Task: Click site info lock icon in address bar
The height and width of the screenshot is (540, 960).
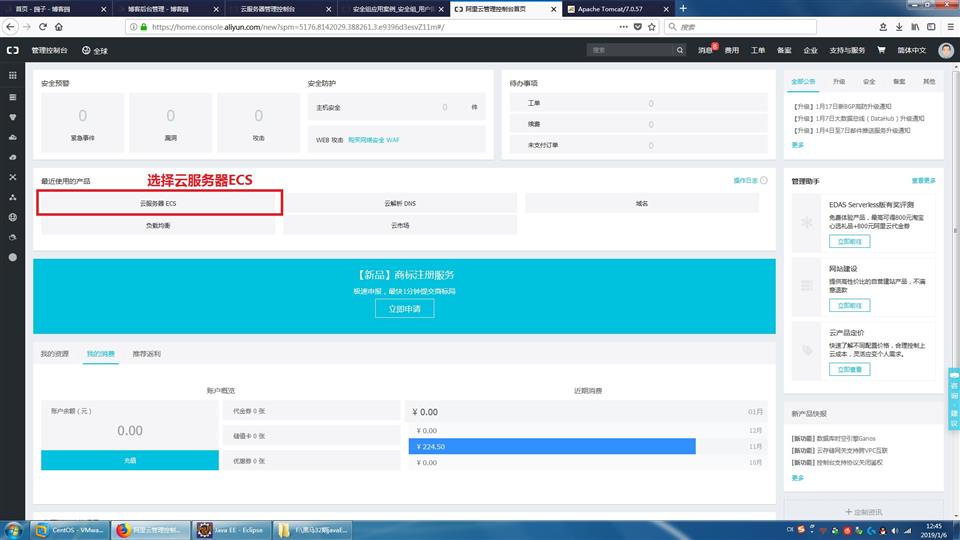Action: (144, 27)
